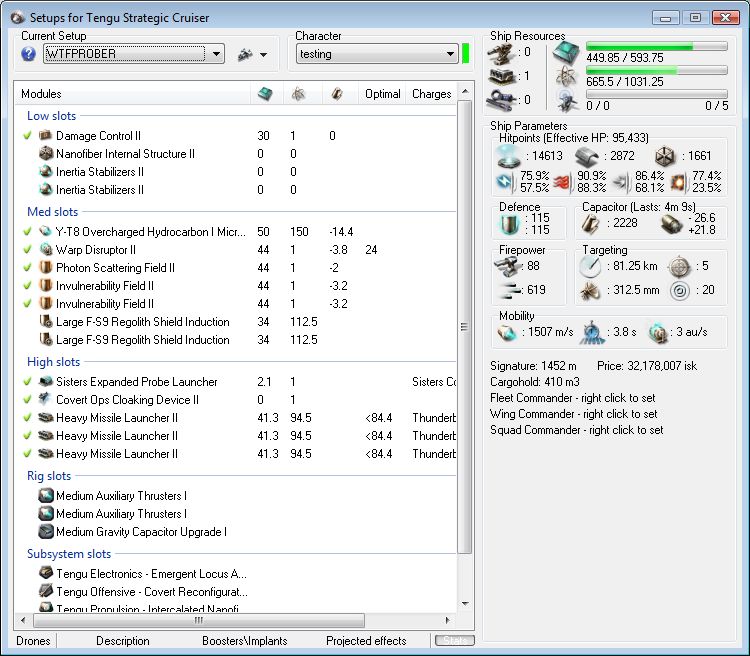
Task: Toggle first Heavy Missile Launcher II checkmark
Action: [28, 418]
